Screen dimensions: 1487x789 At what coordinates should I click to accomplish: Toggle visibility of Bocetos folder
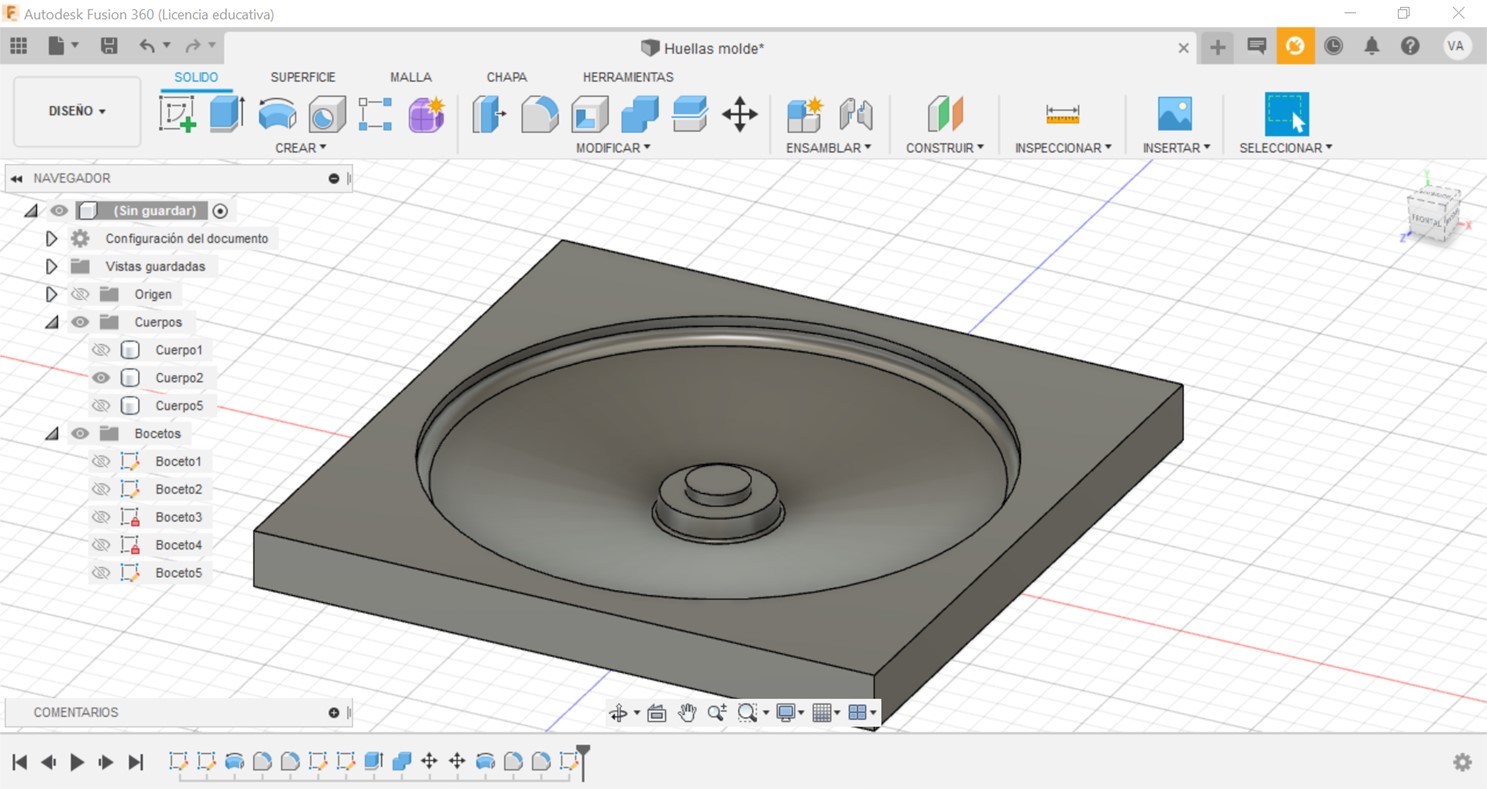[x=80, y=434]
